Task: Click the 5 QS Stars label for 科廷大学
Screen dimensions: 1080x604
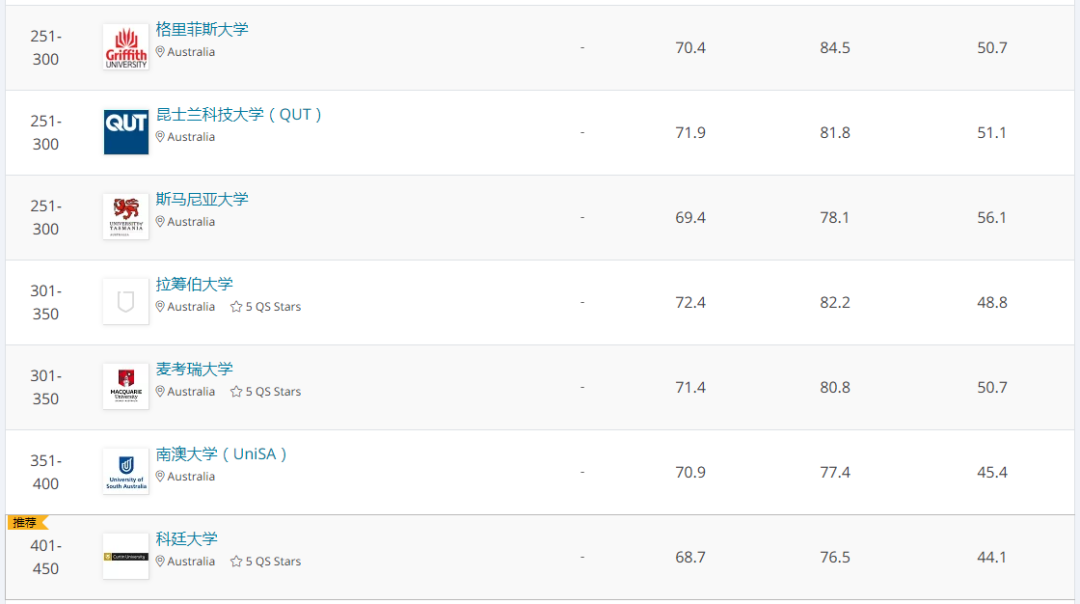Action: coord(273,562)
